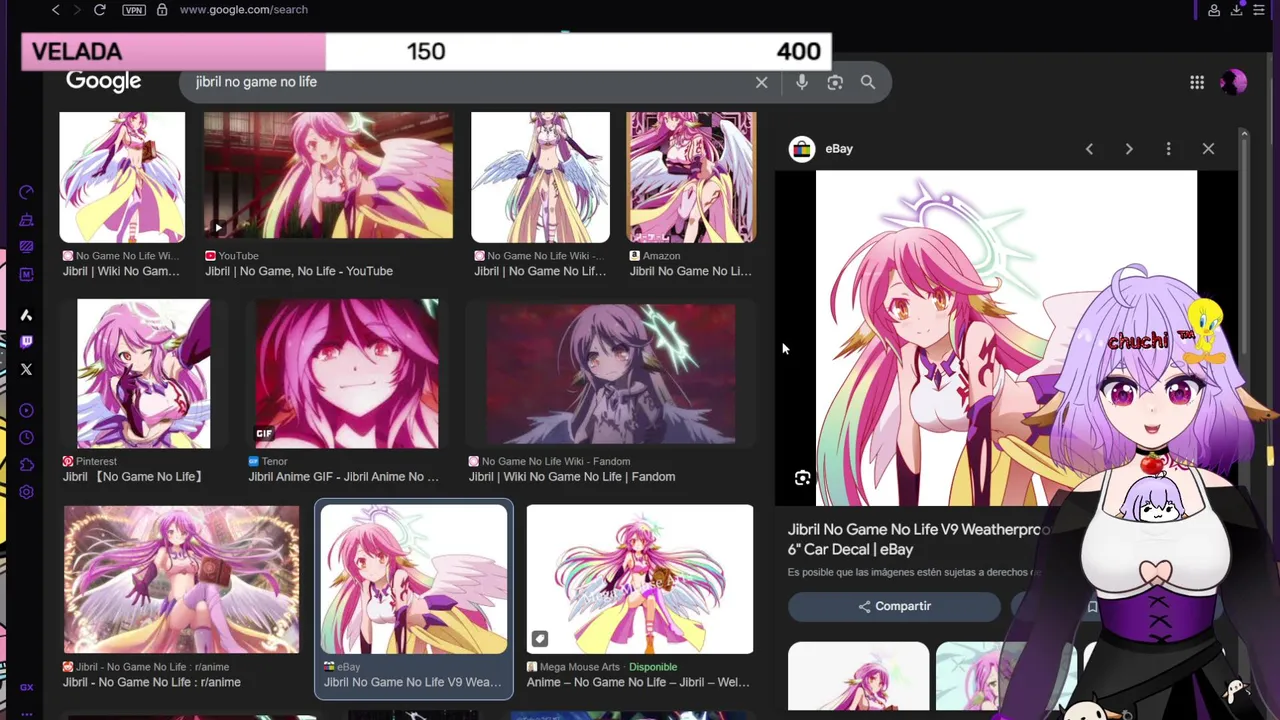The image size is (1280, 720).
Task: Clear the search query with the X
Action: click(x=762, y=82)
